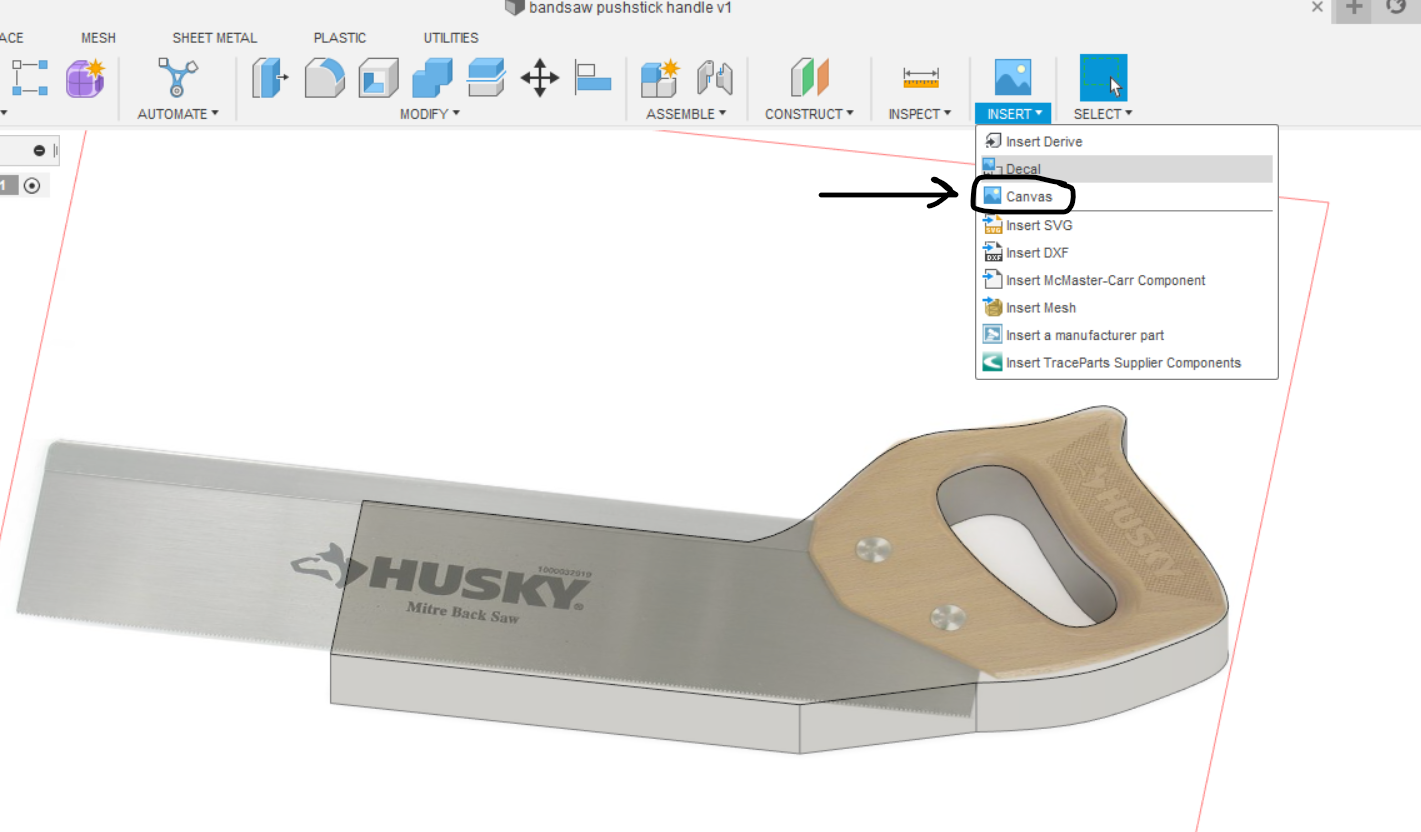Open a new design tab with plus
The image size is (1421, 832).
click(1353, 8)
